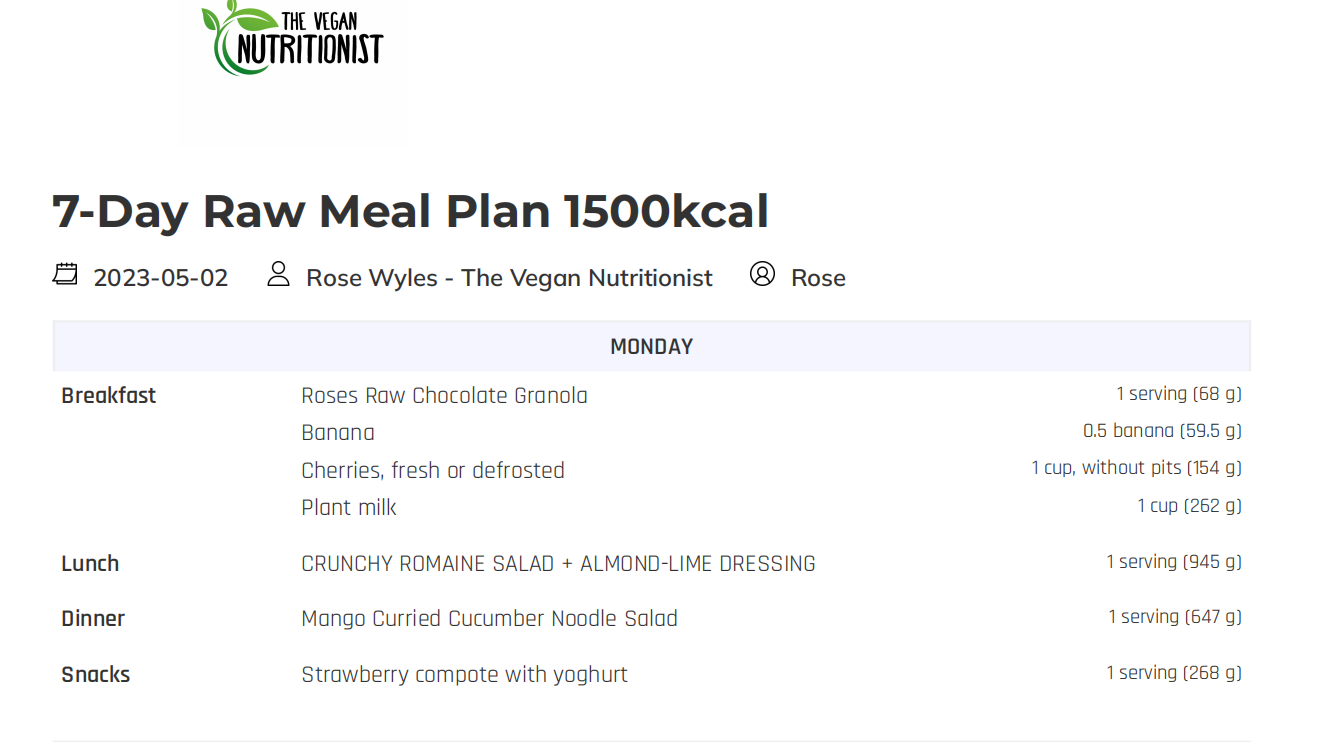The height and width of the screenshot is (742, 1322).
Task: Open Strawberry compote with yoghurt
Action: pyautogui.click(x=464, y=675)
